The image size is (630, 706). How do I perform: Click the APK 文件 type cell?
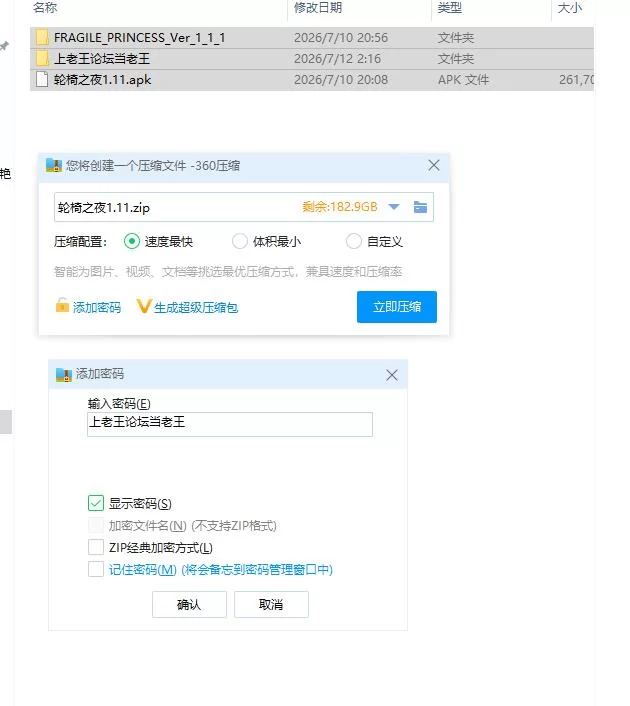point(463,80)
